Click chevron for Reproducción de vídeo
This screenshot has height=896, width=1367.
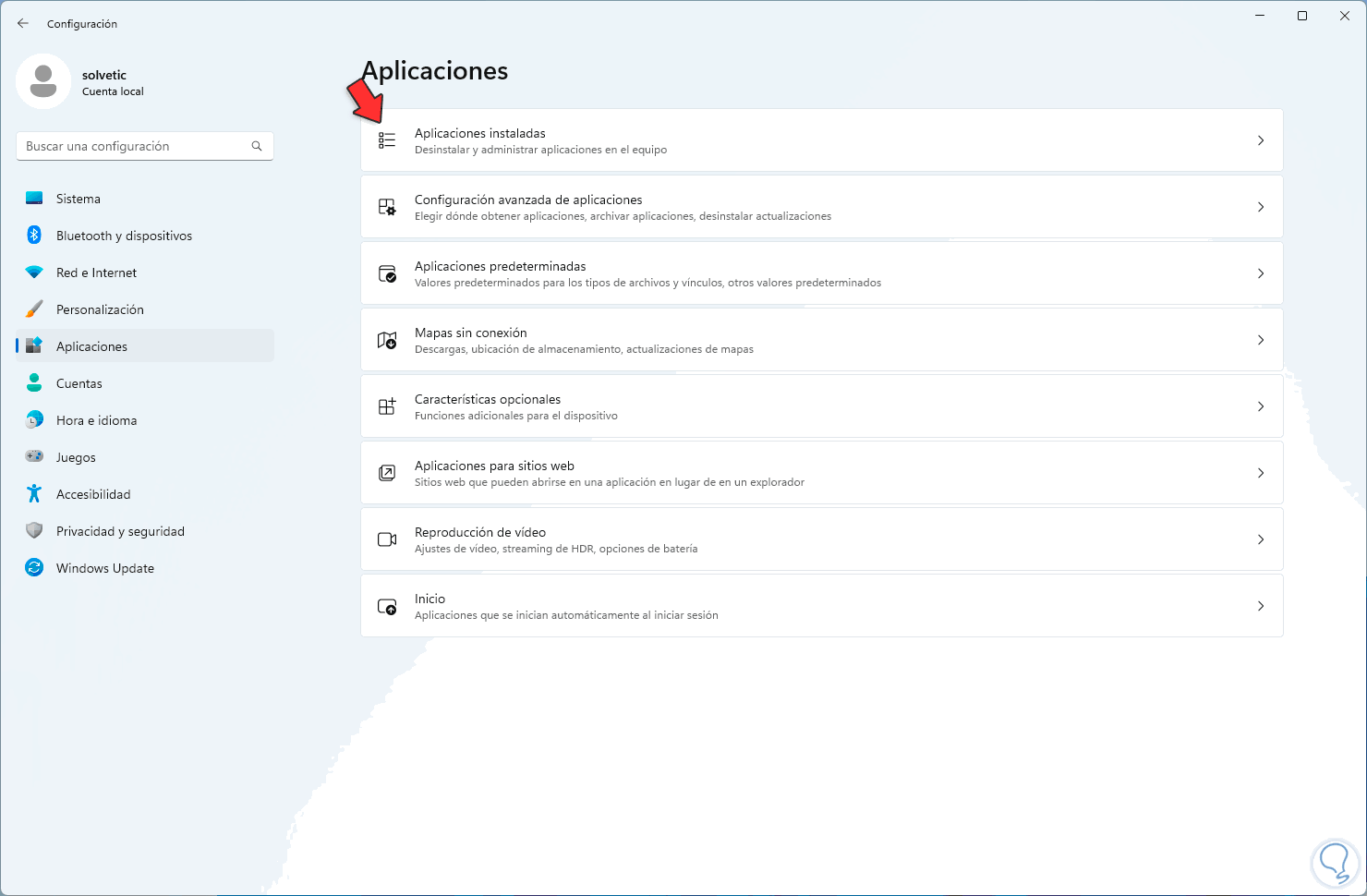pos(1261,539)
